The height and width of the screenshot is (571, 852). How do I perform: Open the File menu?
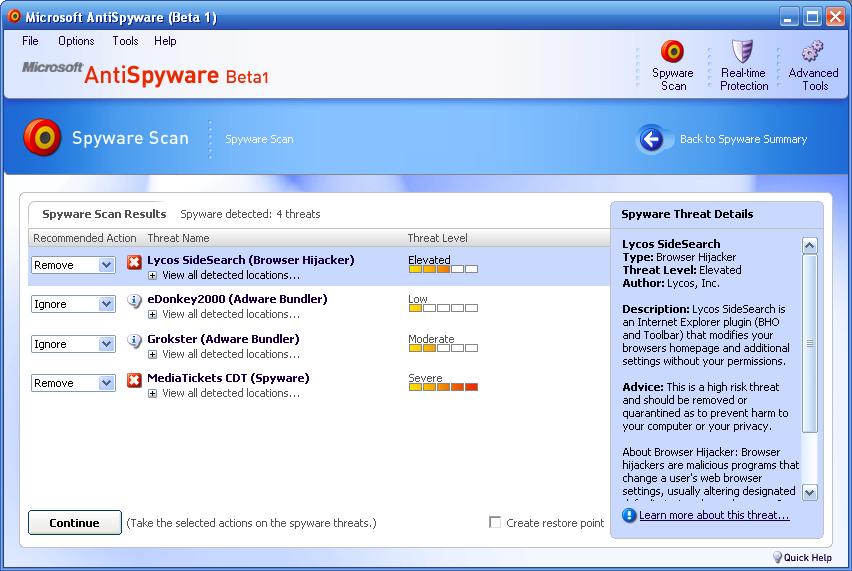(x=30, y=41)
